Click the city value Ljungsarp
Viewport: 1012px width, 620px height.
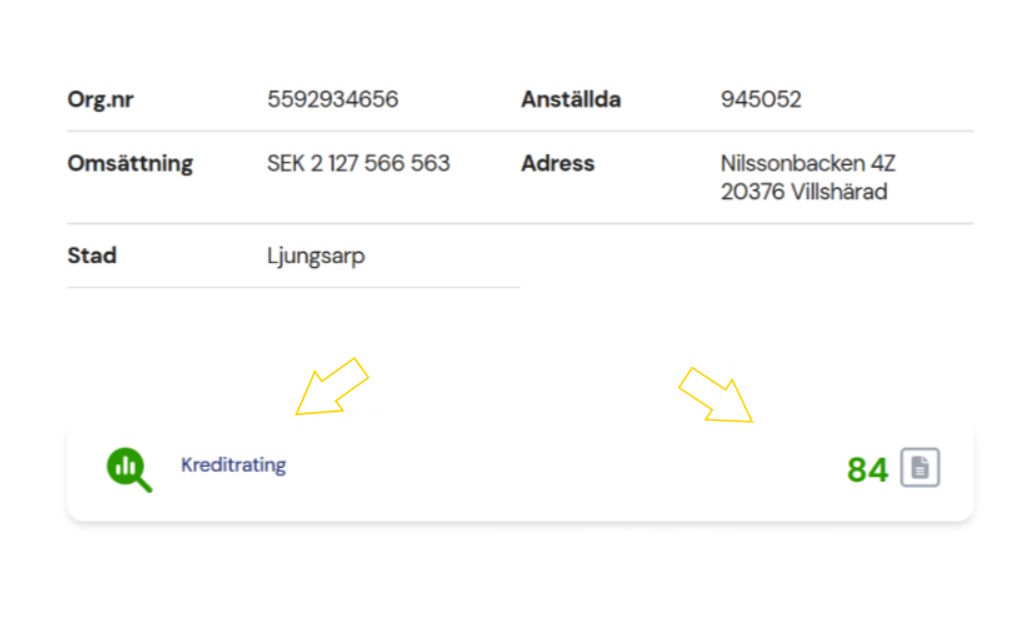click(316, 255)
